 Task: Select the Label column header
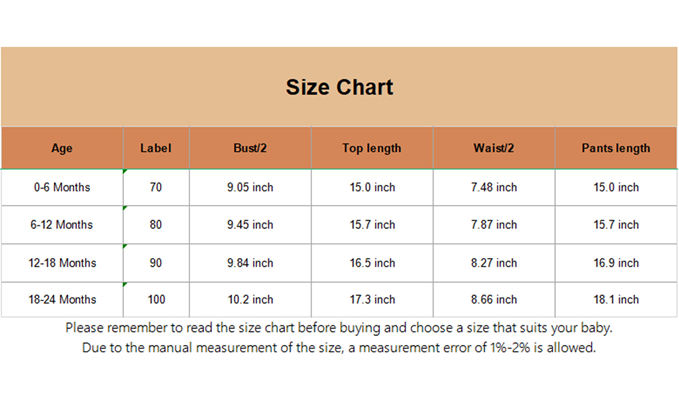pos(156,148)
